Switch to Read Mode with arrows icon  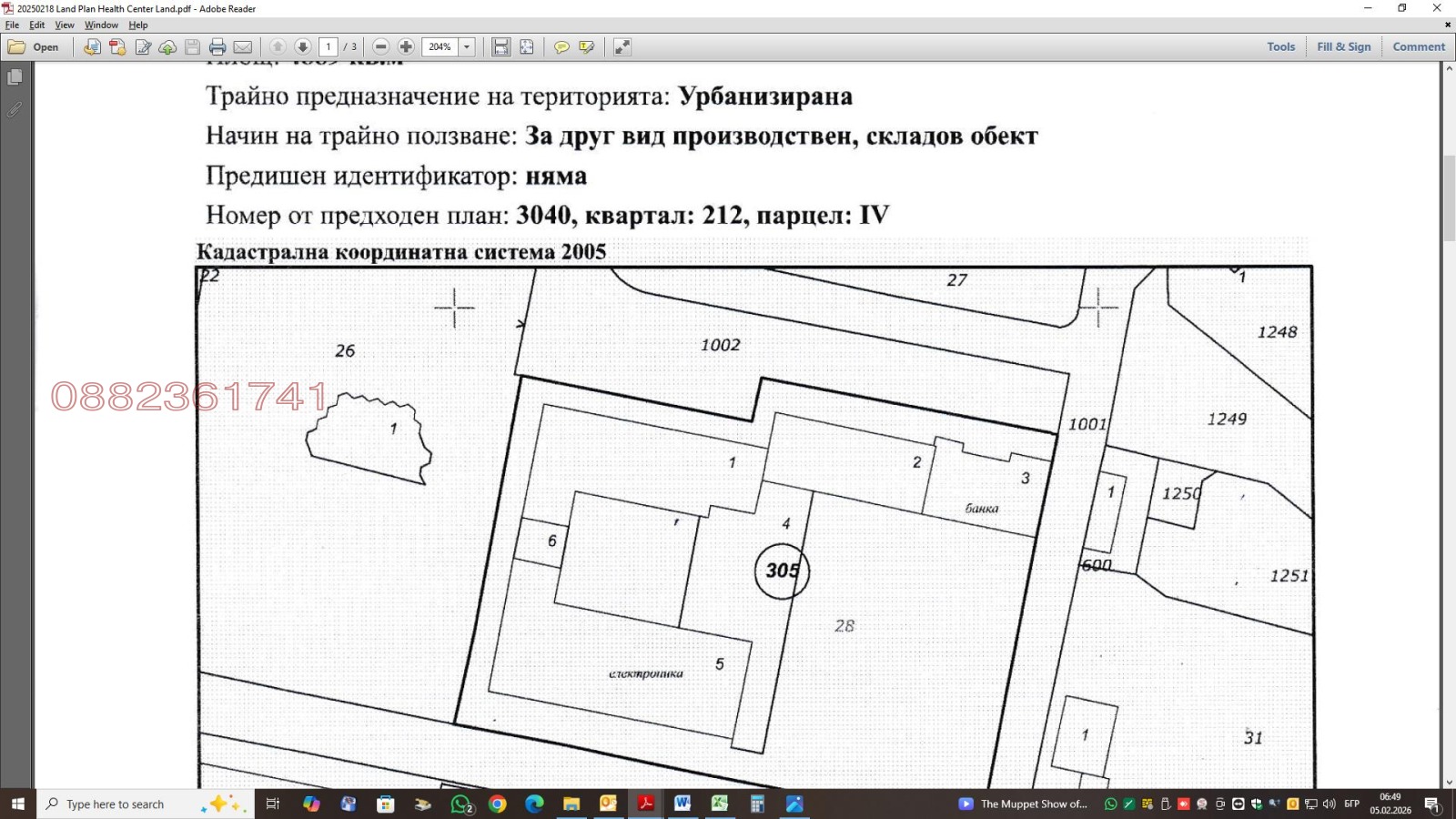point(622,47)
